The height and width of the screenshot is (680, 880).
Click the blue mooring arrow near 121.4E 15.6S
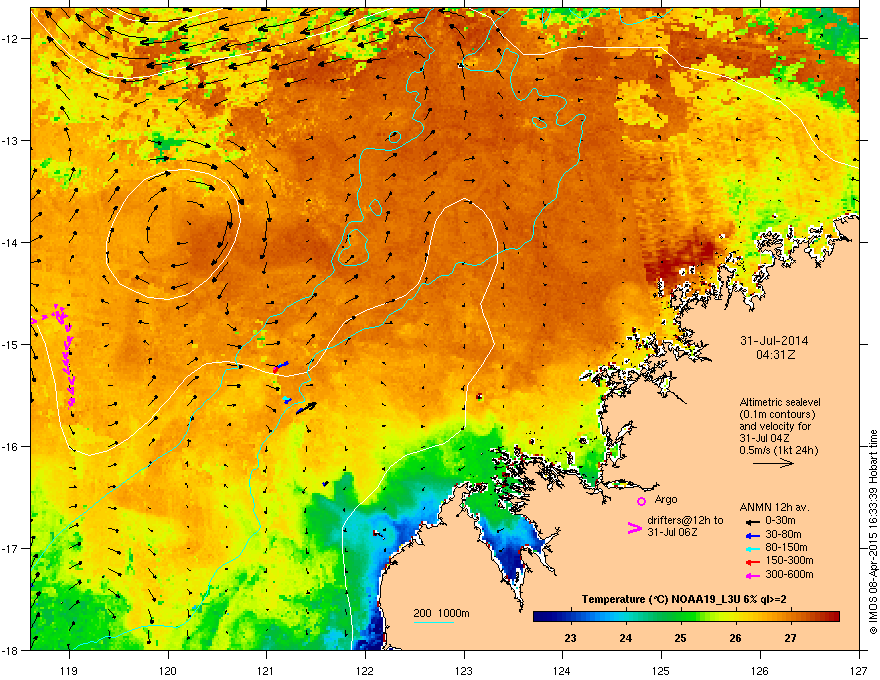306,408
